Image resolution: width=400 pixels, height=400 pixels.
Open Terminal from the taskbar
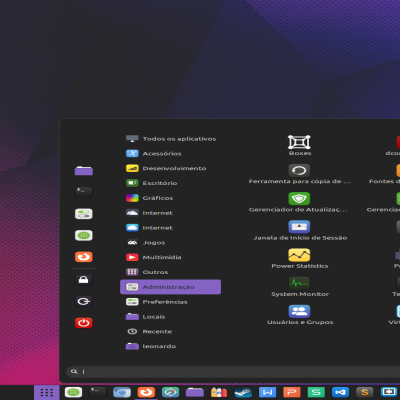(97, 392)
